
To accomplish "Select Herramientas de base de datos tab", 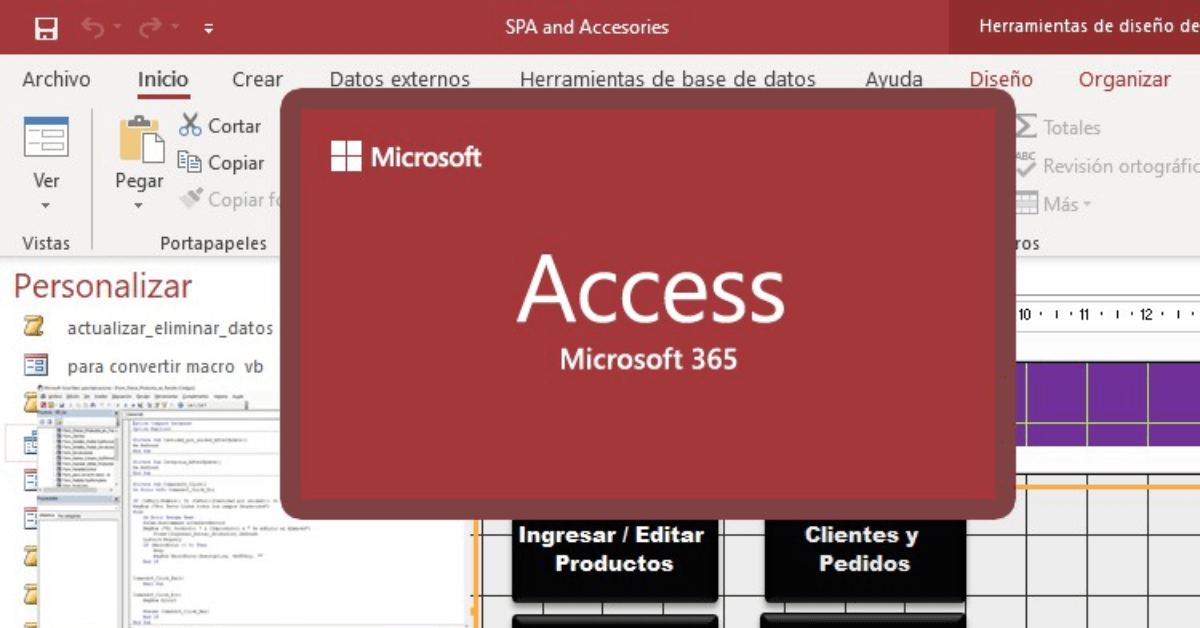I will click(668, 80).
